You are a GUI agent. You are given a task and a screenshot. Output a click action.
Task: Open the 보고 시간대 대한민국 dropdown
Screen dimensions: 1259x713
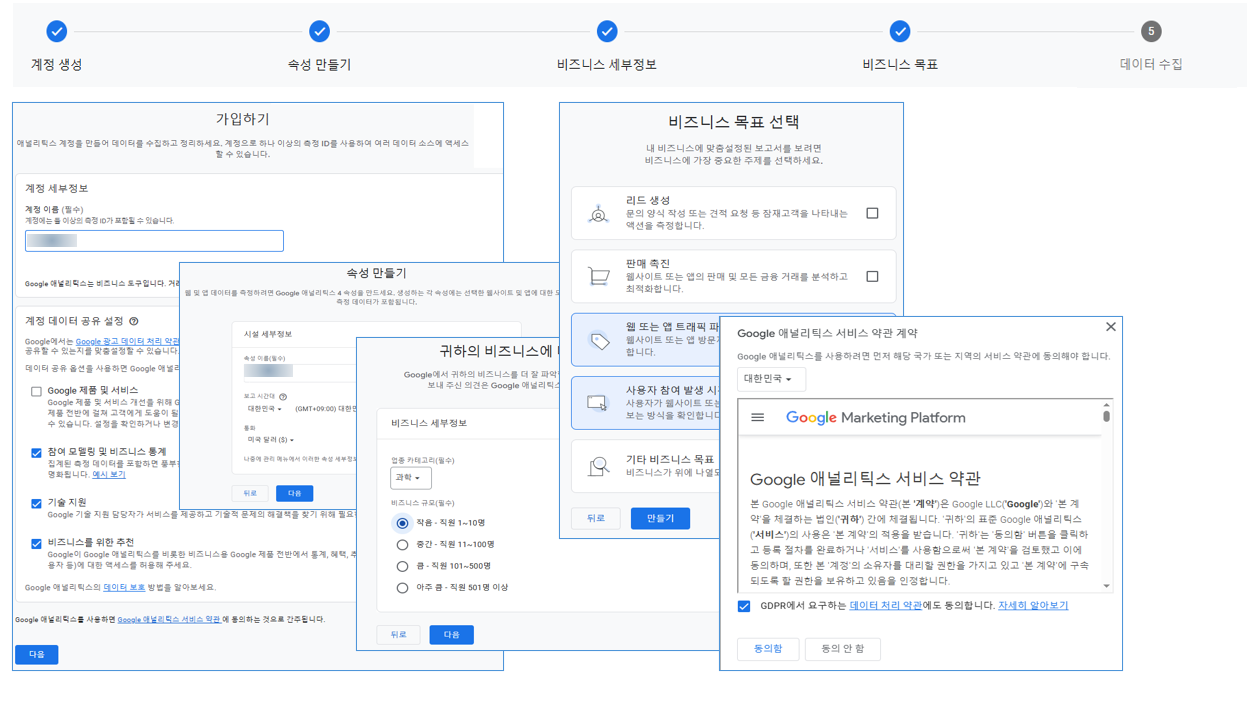(x=265, y=409)
